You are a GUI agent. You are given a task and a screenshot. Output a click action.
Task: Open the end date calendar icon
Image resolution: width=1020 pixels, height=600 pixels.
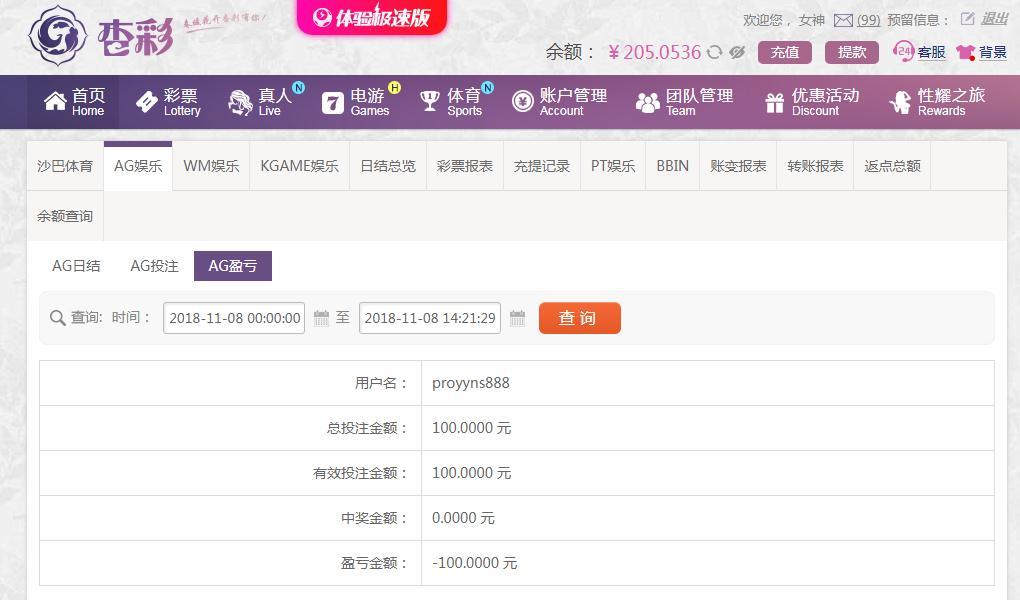(517, 318)
